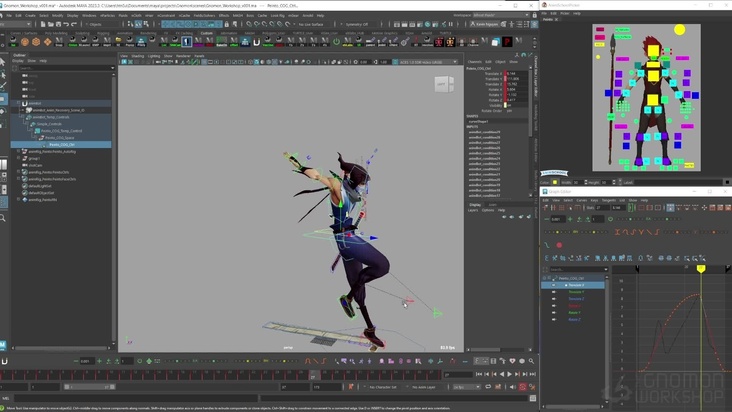
Task: Click the green power icon on the shelf
Action: (336, 42)
